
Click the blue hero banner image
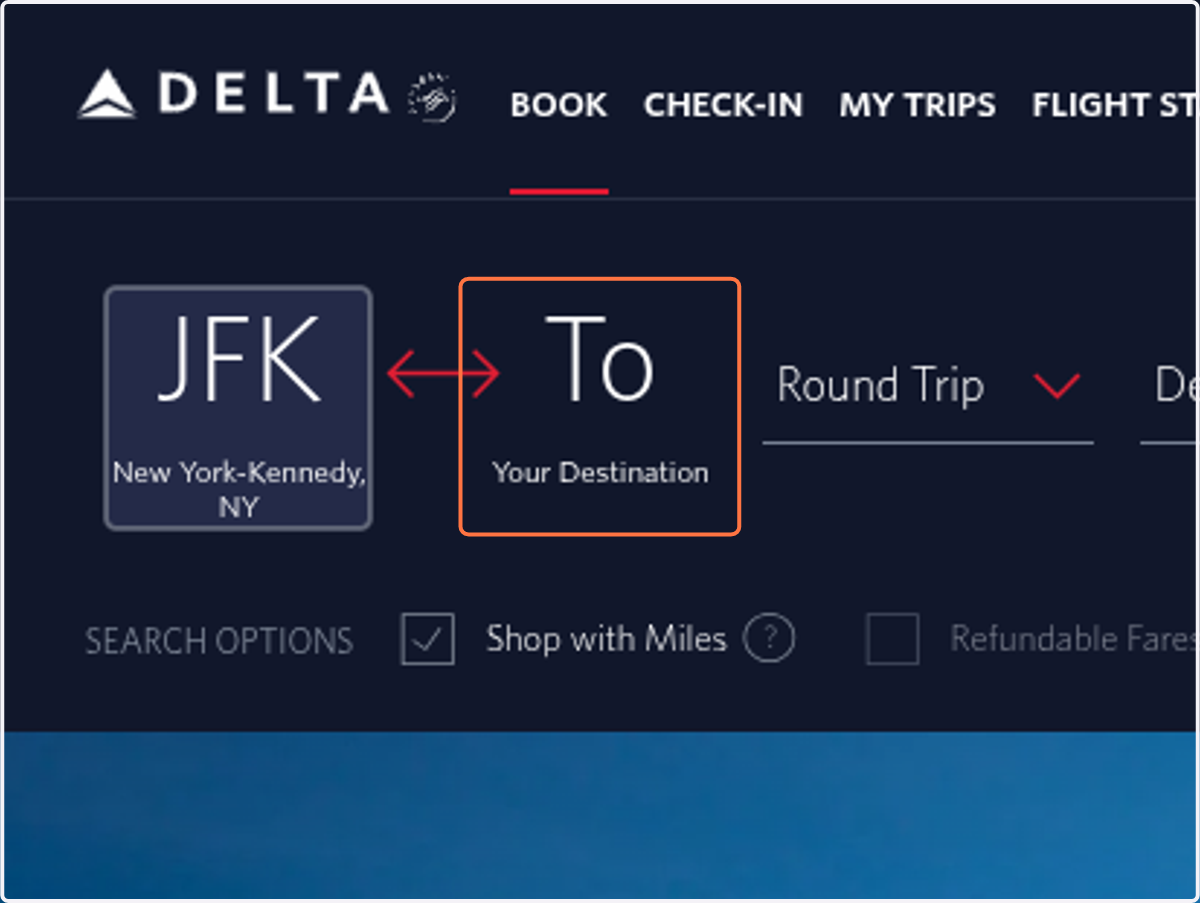tap(600, 815)
